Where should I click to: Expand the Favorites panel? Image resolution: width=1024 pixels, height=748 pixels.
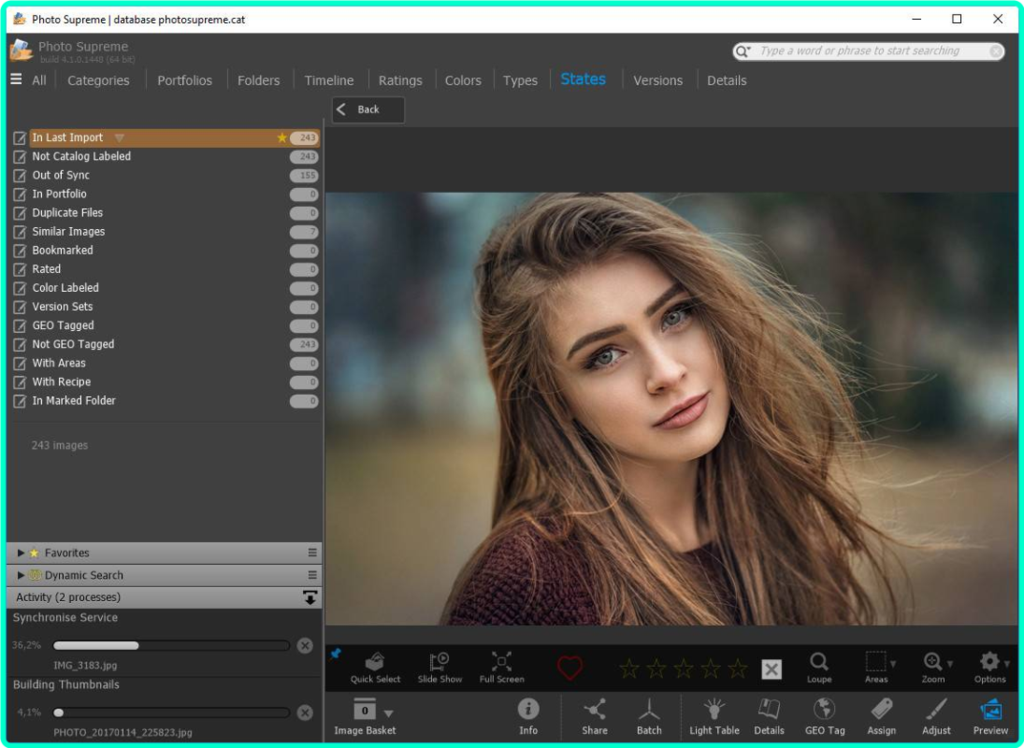21,553
